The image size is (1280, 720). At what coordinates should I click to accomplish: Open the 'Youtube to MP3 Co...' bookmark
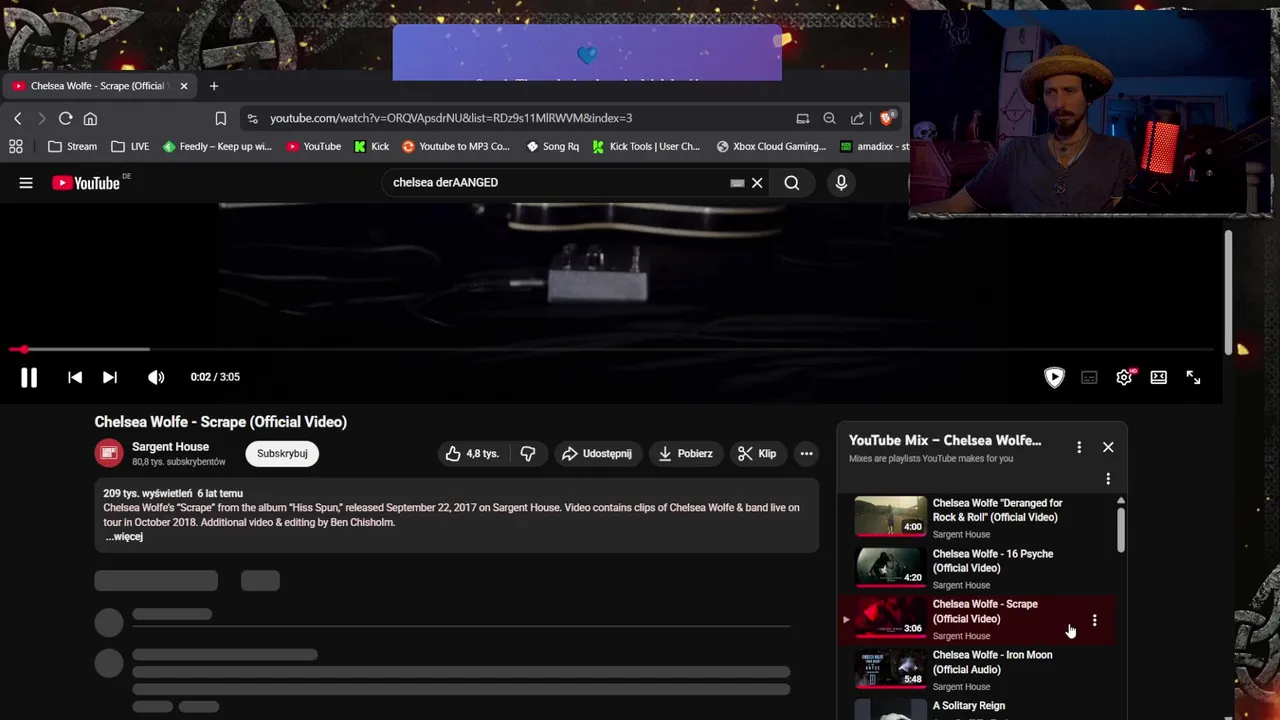(456, 147)
